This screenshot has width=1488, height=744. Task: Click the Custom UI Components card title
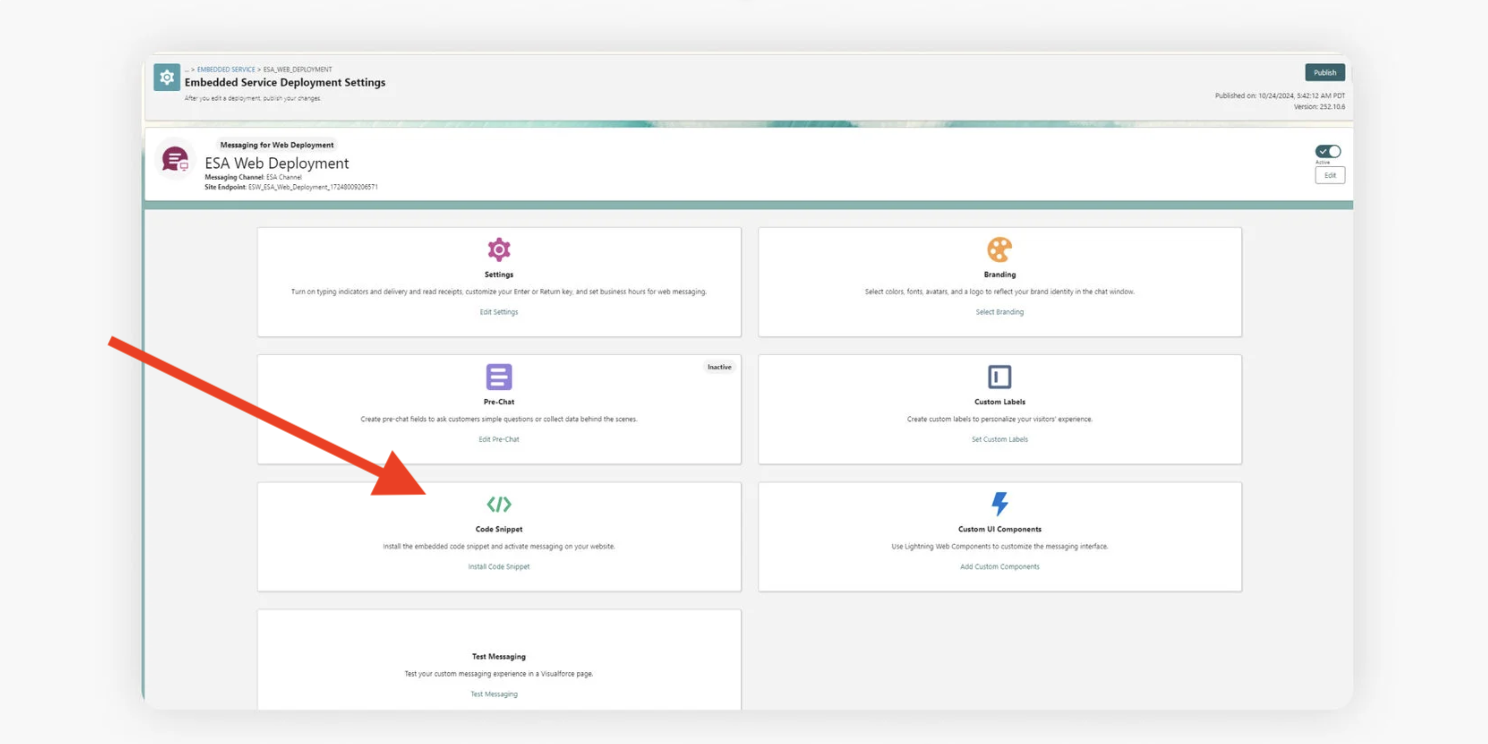1000,529
